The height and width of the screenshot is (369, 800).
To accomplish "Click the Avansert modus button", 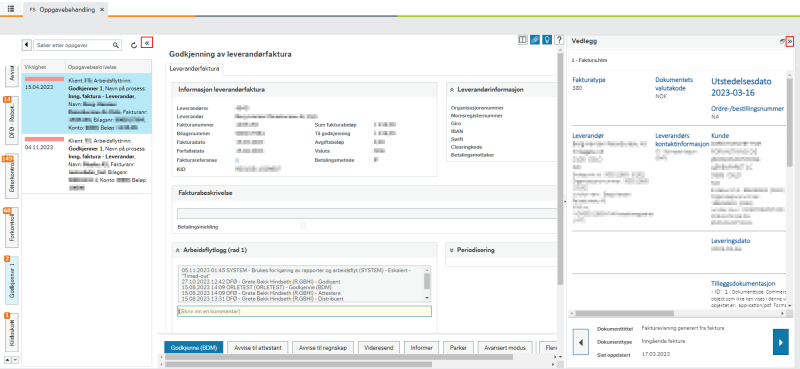I will pyautogui.click(x=505, y=348).
